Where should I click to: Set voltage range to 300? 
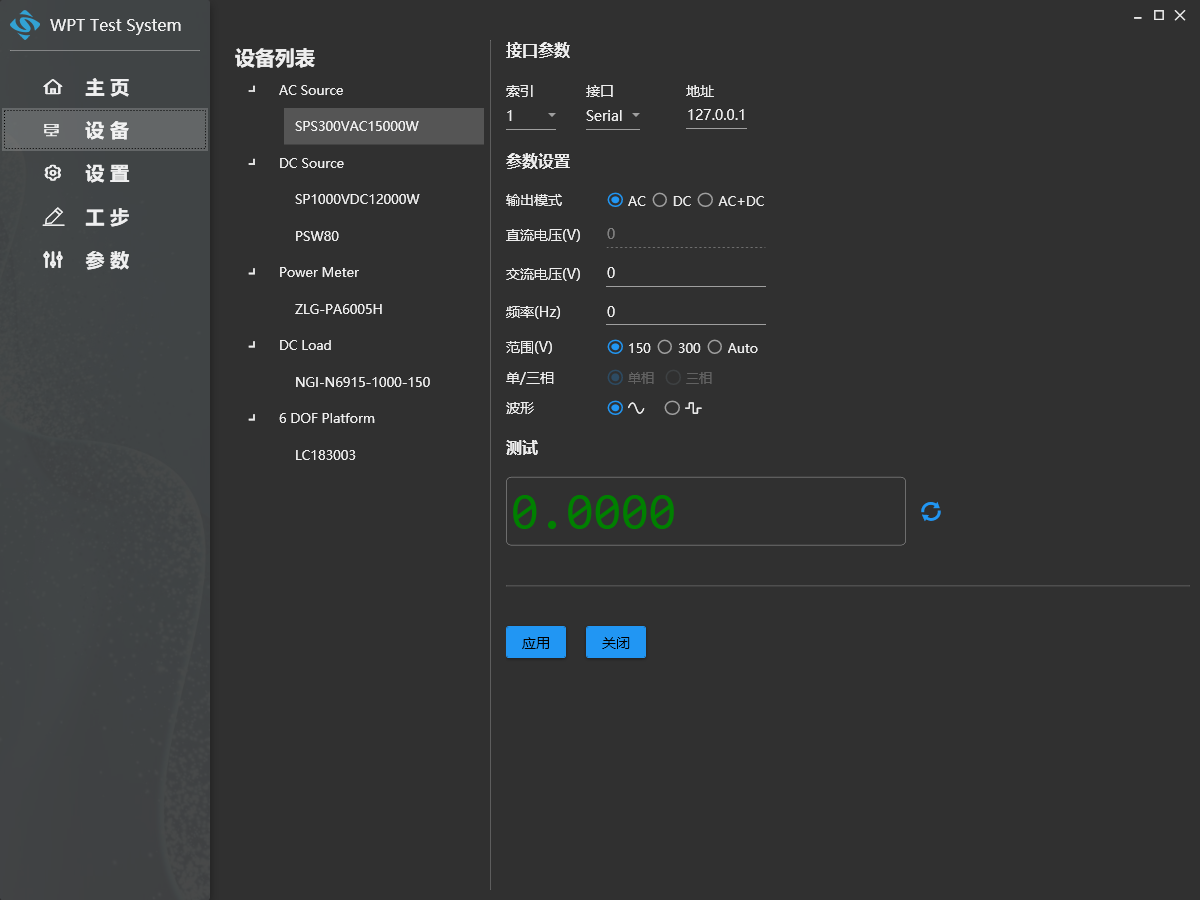pos(665,348)
